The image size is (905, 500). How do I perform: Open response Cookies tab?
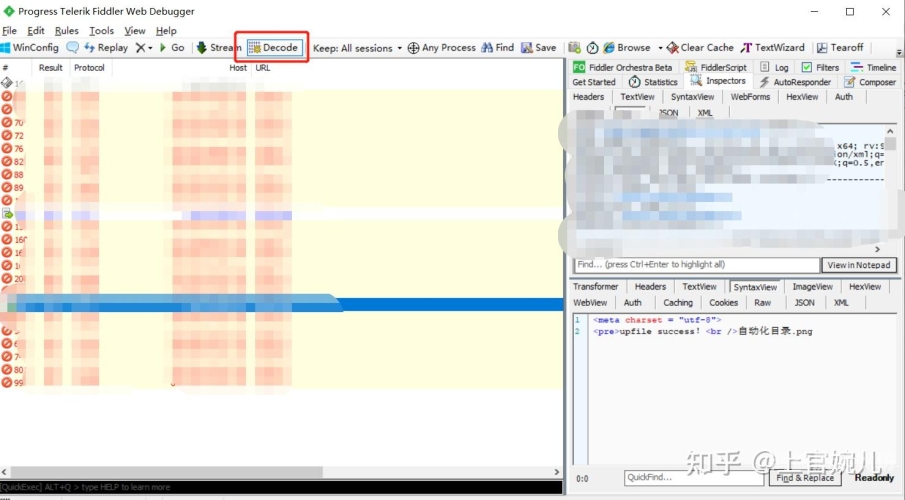tap(723, 303)
